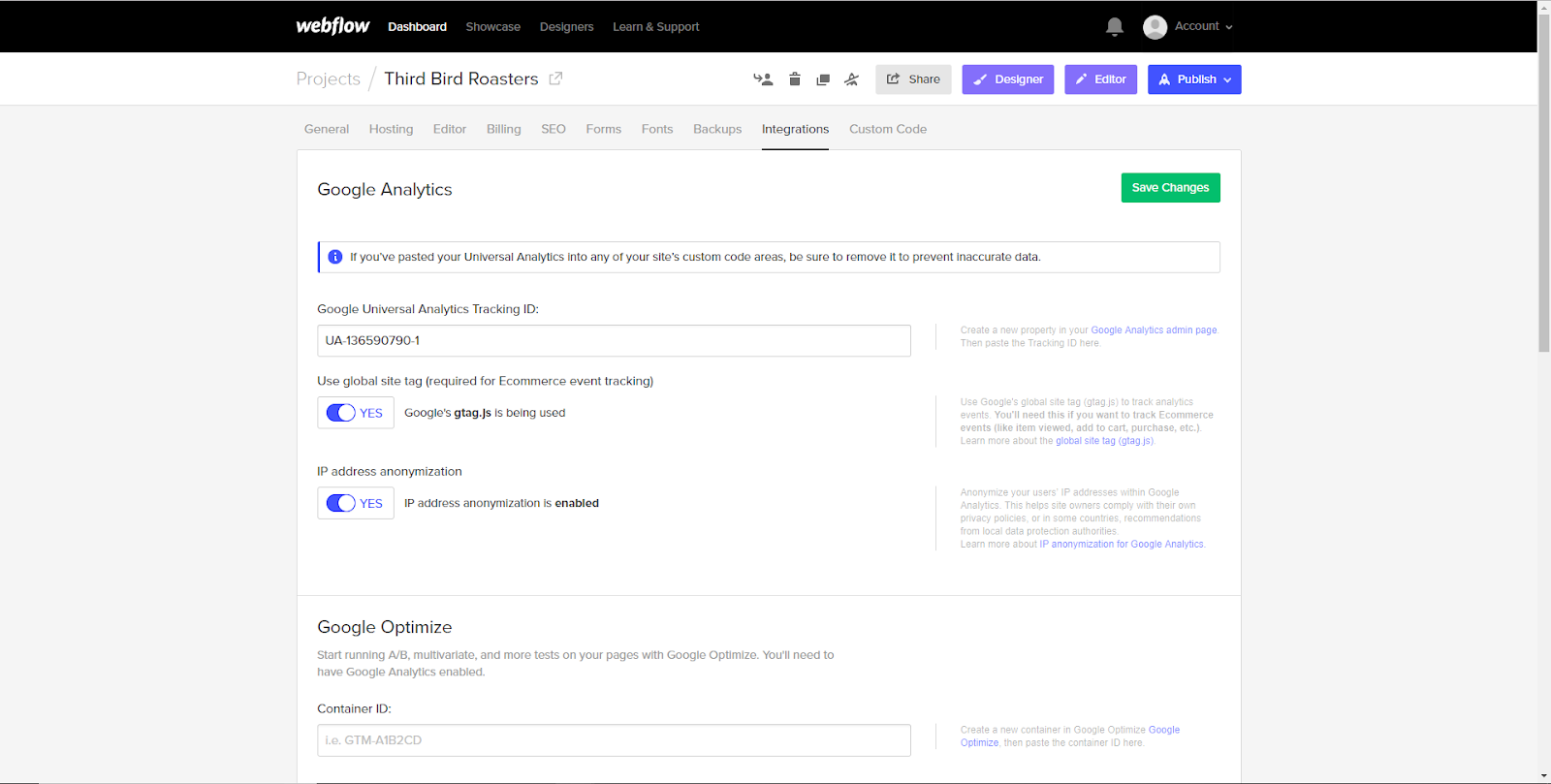Open the Google Analytics admin page link
This screenshot has width=1551, height=784.
tap(1153, 330)
